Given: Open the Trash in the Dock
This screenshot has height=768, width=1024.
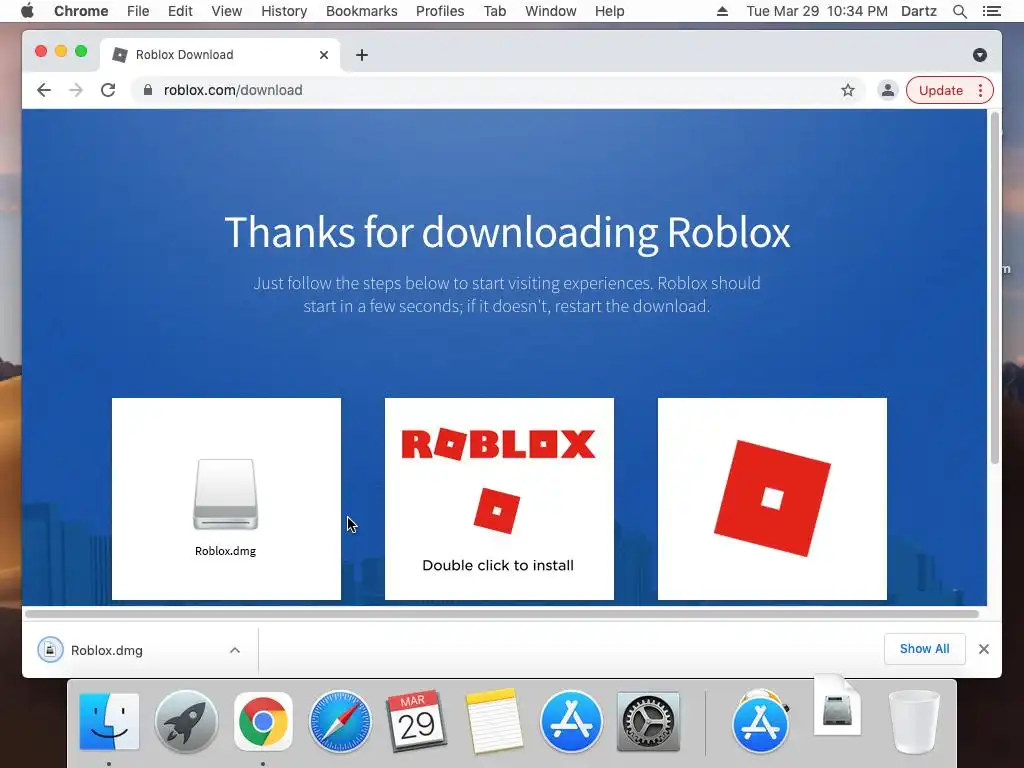Looking at the screenshot, I should 914,722.
